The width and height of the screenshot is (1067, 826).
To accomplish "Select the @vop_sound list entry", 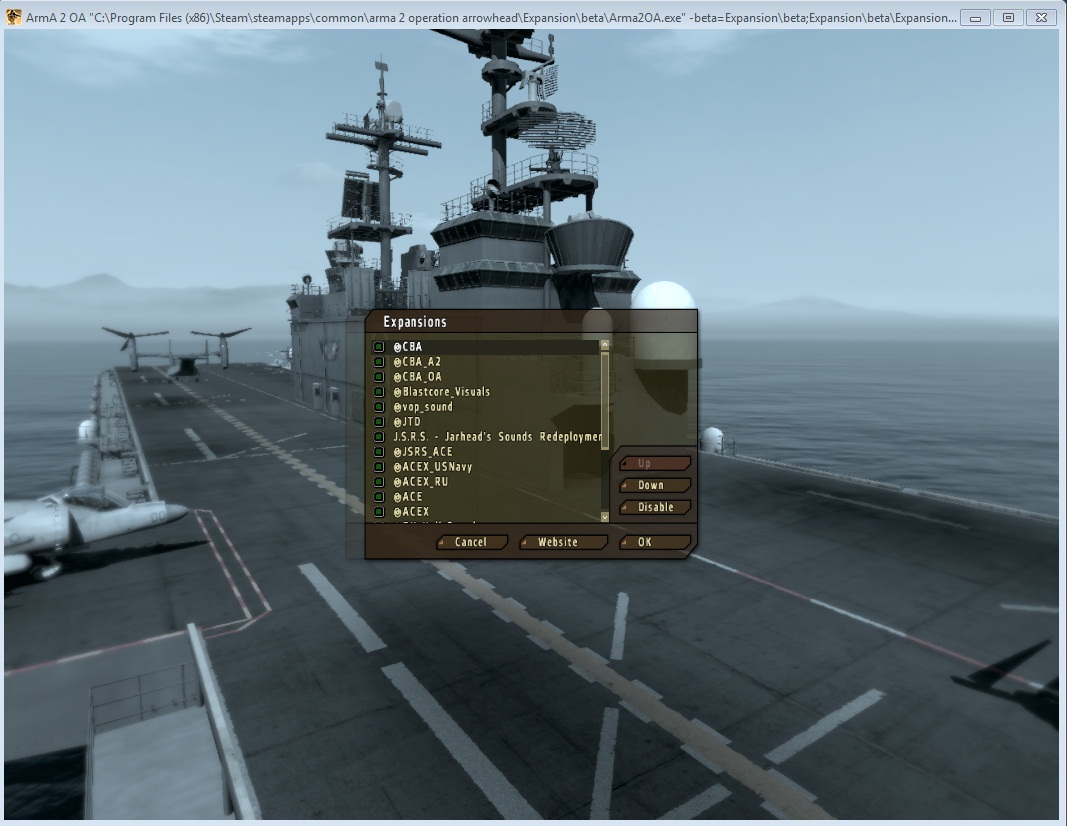I will click(485, 407).
